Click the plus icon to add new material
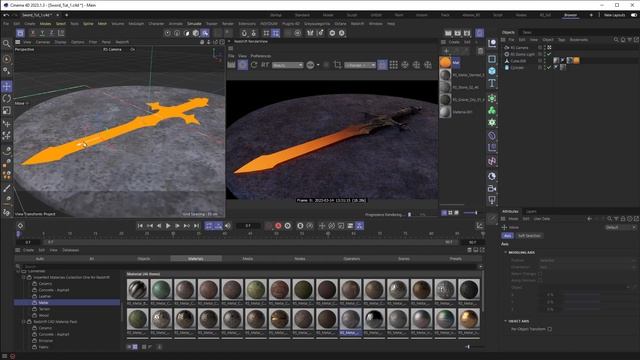 (x=446, y=51)
